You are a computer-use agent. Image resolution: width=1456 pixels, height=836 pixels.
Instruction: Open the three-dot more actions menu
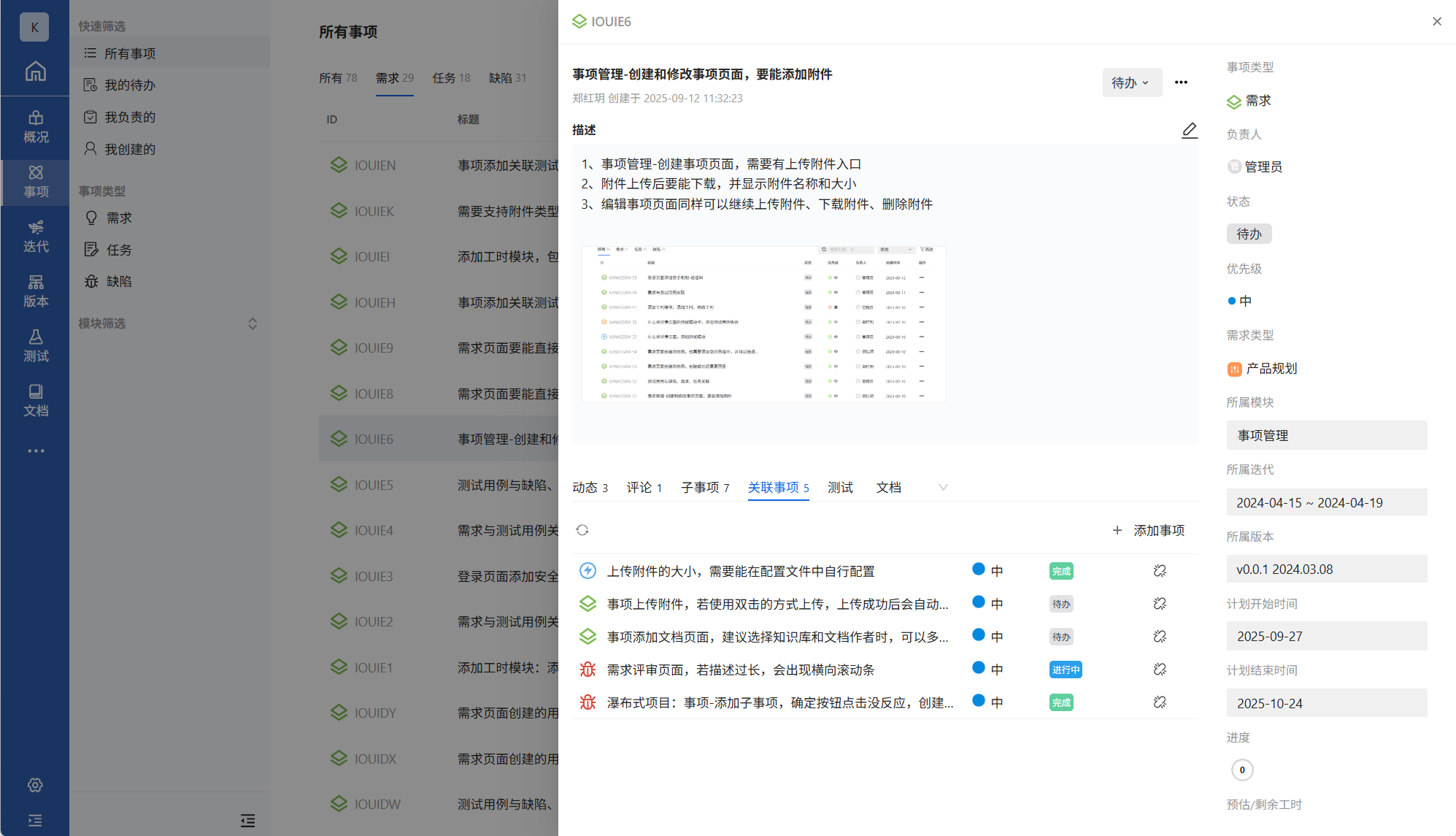tap(1181, 83)
